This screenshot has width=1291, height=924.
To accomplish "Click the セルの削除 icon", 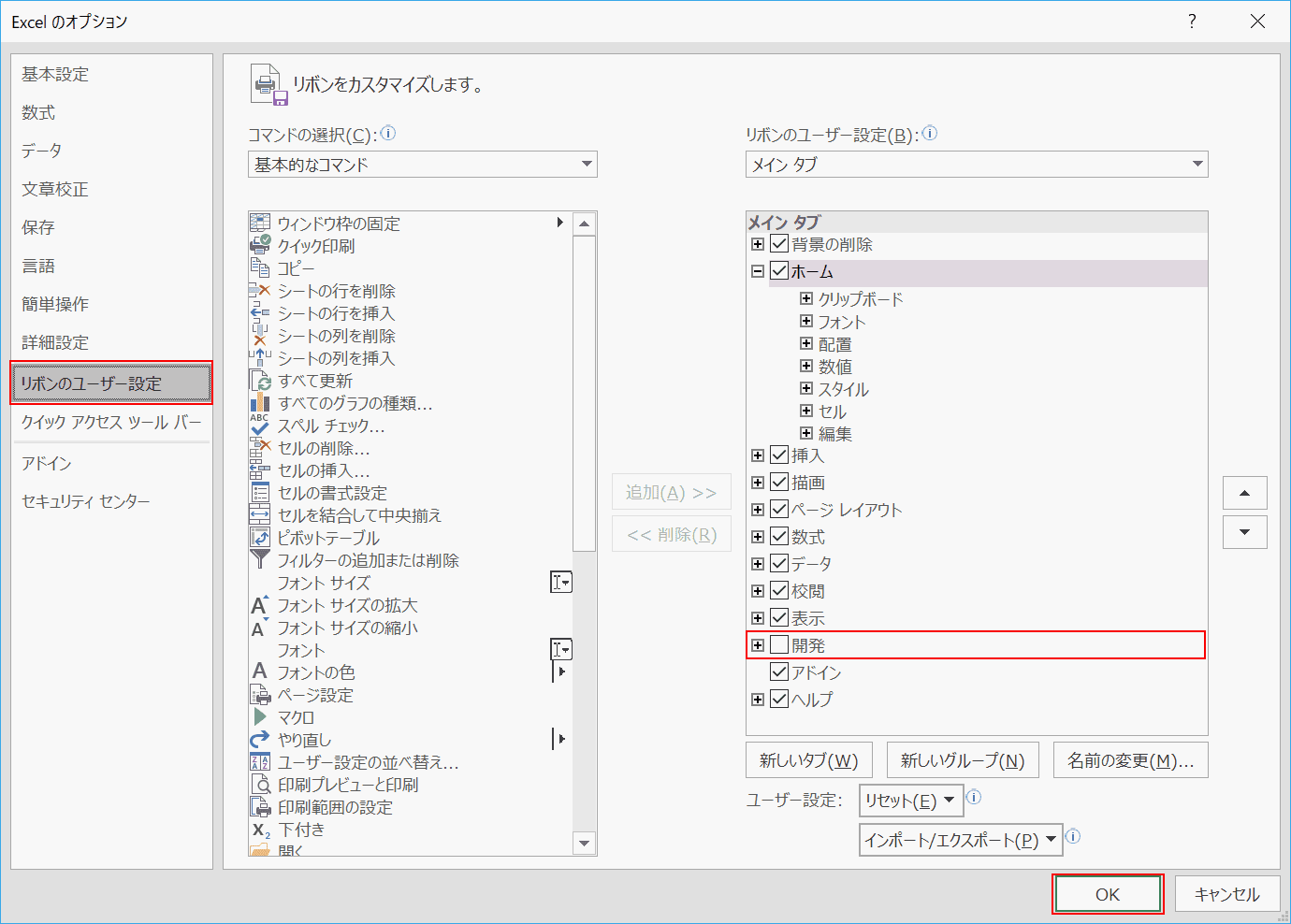I will pos(260,447).
